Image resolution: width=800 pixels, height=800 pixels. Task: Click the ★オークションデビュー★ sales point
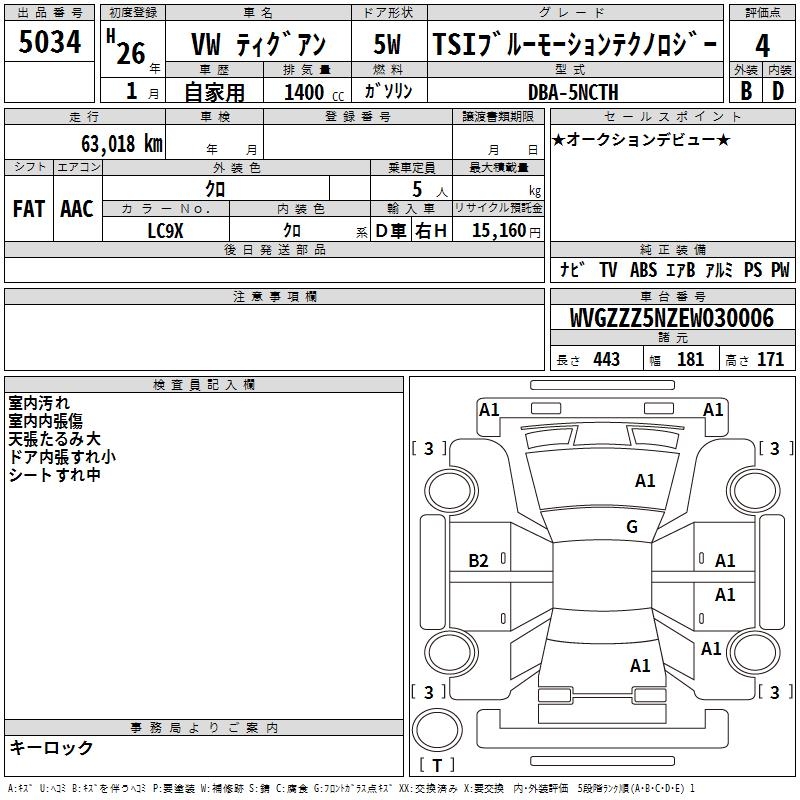641,139
